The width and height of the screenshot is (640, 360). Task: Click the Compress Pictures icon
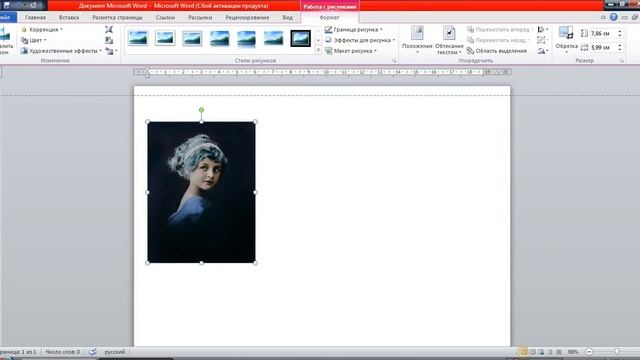coord(109,29)
